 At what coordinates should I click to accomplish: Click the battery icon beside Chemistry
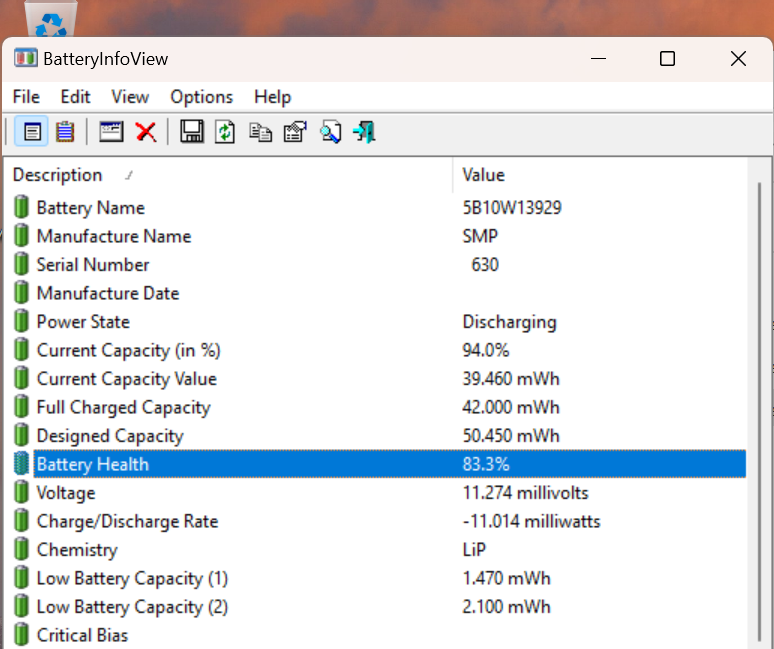(21, 549)
